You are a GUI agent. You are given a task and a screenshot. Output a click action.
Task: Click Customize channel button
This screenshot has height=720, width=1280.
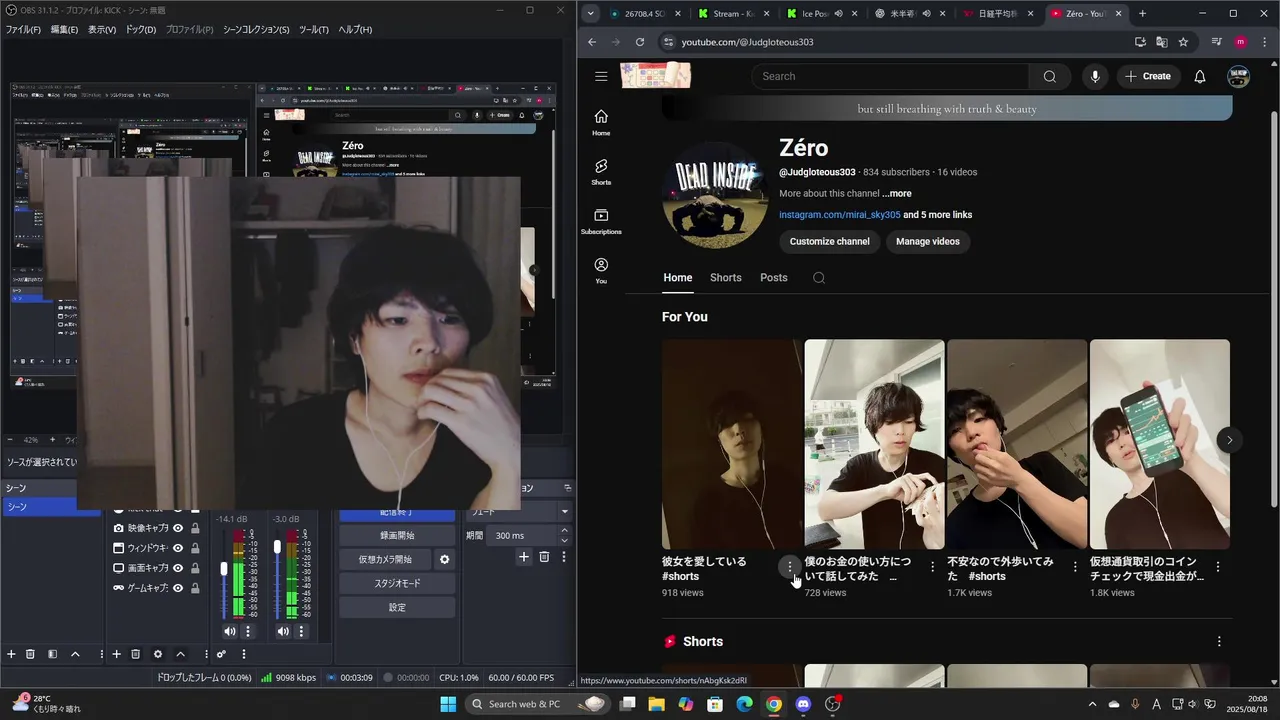tap(830, 241)
